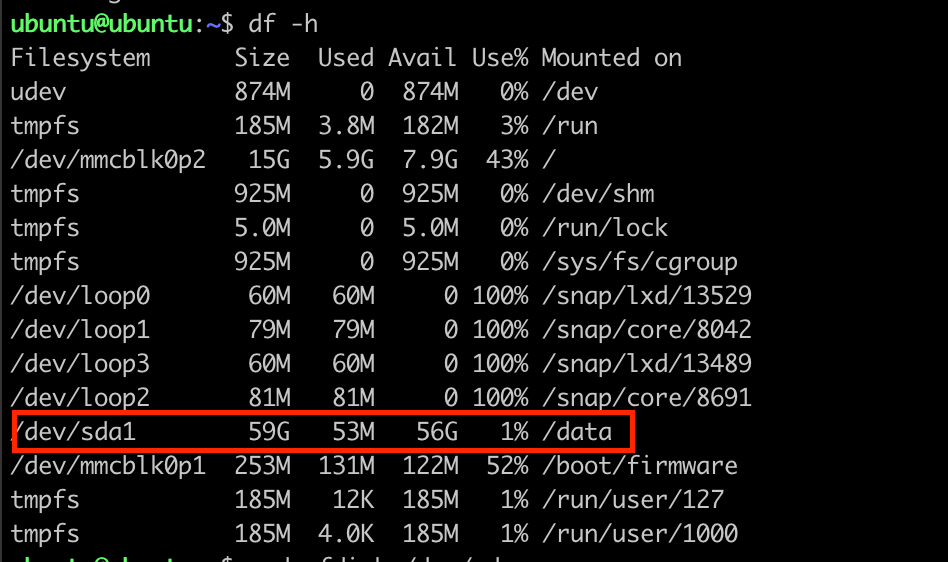Viewport: 948px width, 562px height.
Task: Click '/dev/mmcblk0p2' filesystem entry
Action: [108, 160]
